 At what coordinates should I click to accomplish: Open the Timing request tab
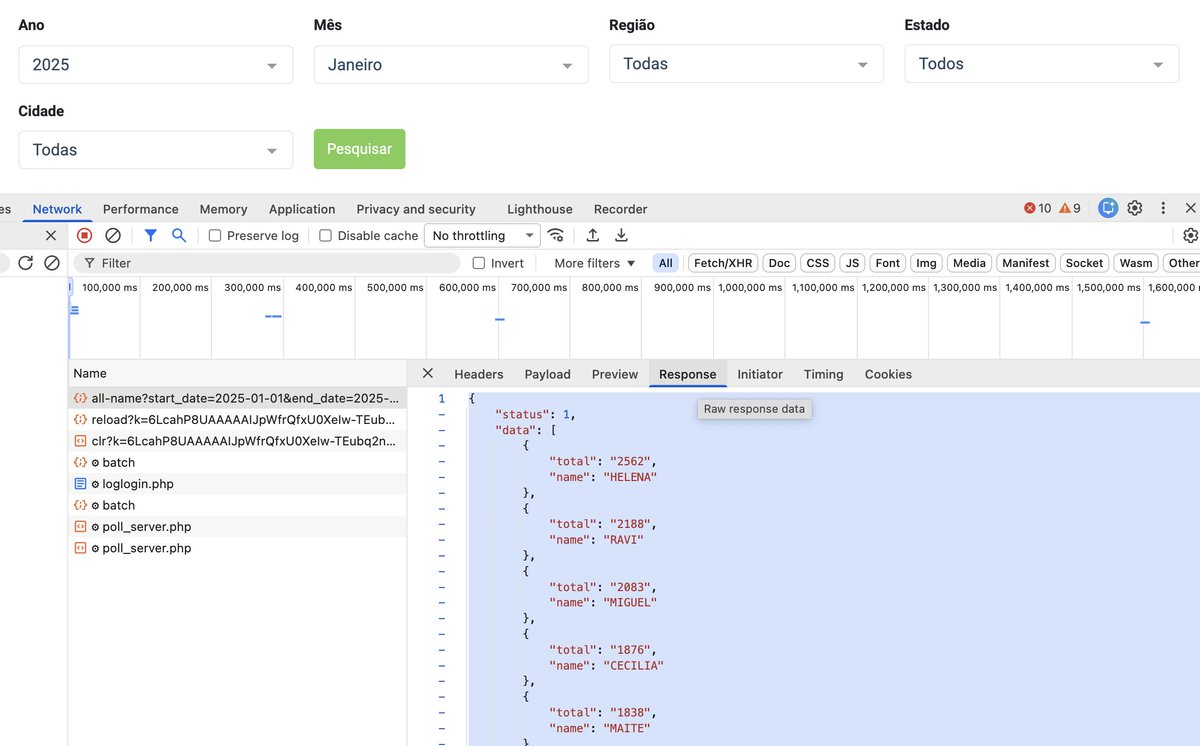click(x=824, y=374)
